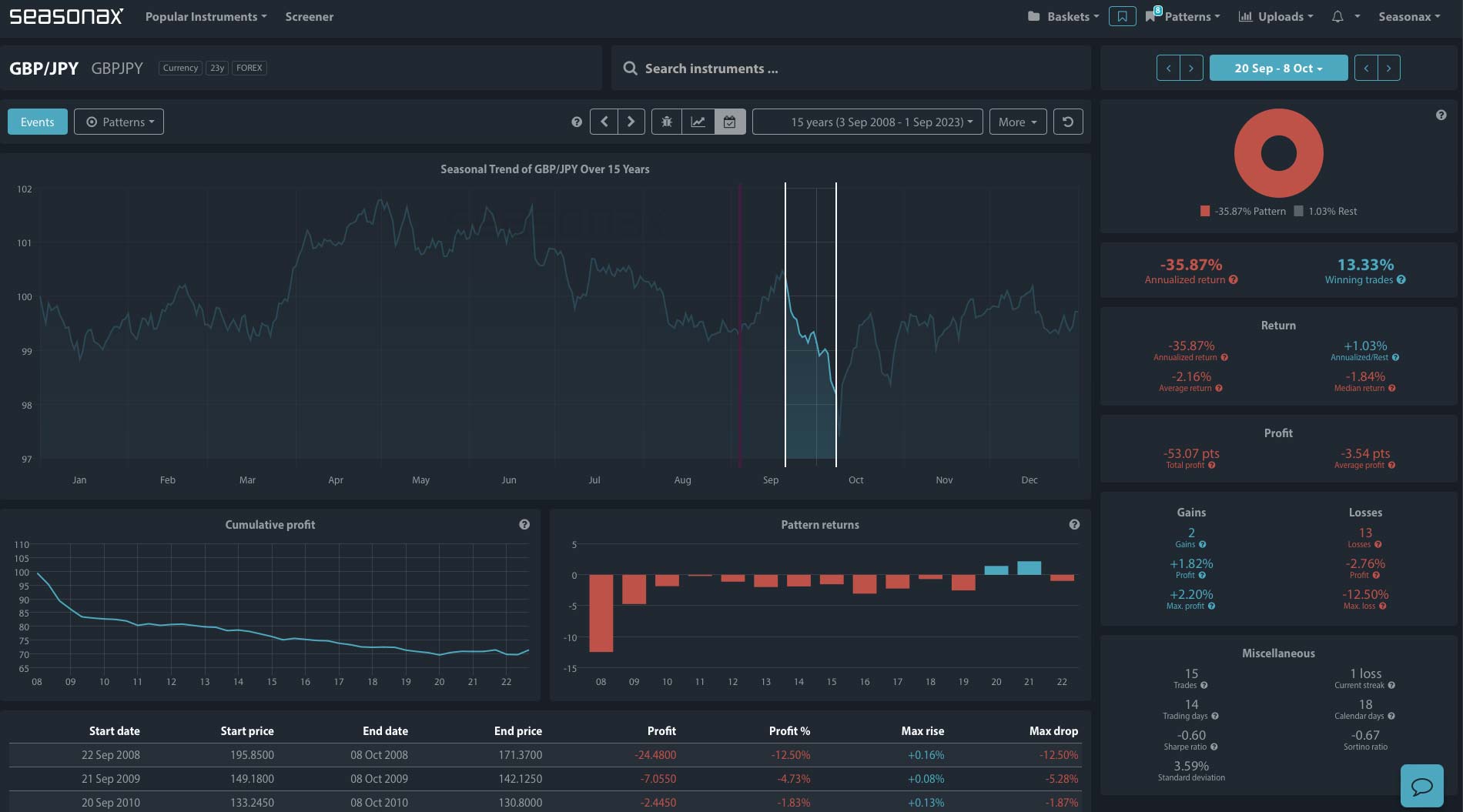Click the reset/undo arrow icon
Screen dimensions: 1463x812
pyautogui.click(x=1067, y=122)
